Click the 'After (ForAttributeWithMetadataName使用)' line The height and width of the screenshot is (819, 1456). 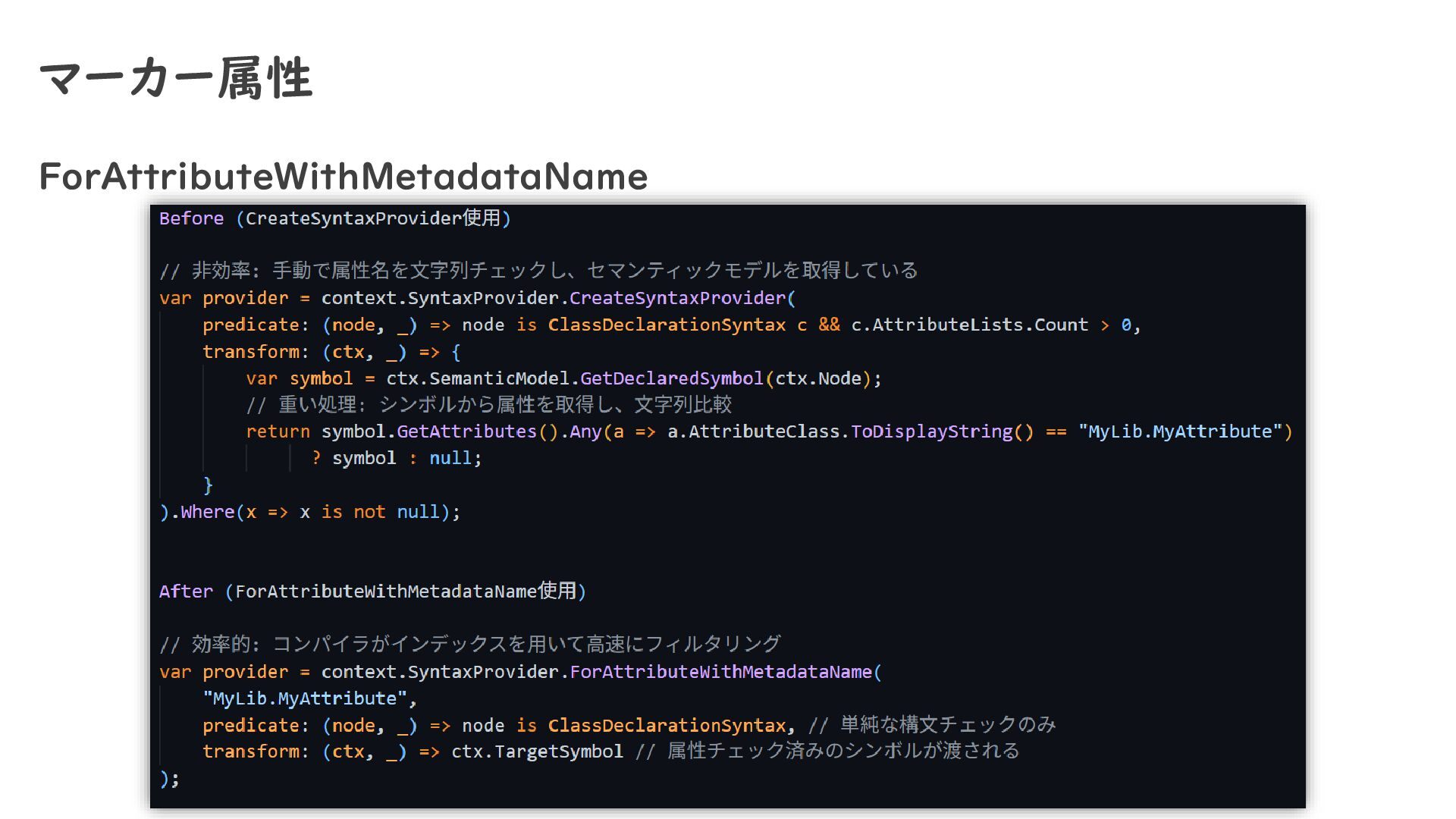click(x=372, y=591)
